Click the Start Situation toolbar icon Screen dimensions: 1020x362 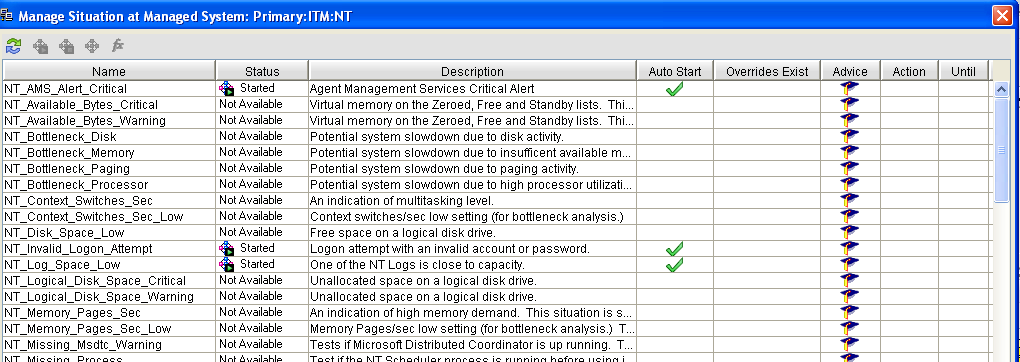(40, 46)
